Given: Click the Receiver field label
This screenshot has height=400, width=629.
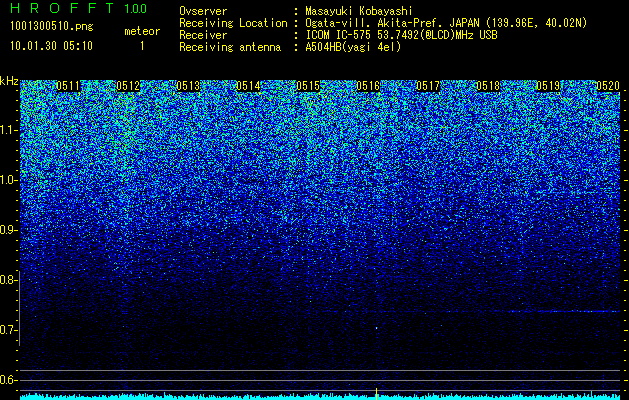Looking at the screenshot, I should [203, 35].
